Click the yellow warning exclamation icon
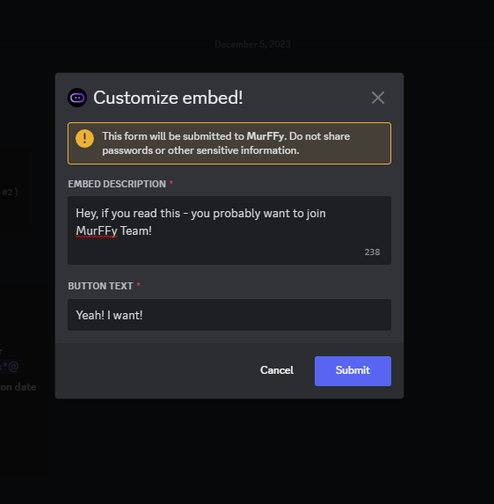Screen dimensions: 494x504 85,138
